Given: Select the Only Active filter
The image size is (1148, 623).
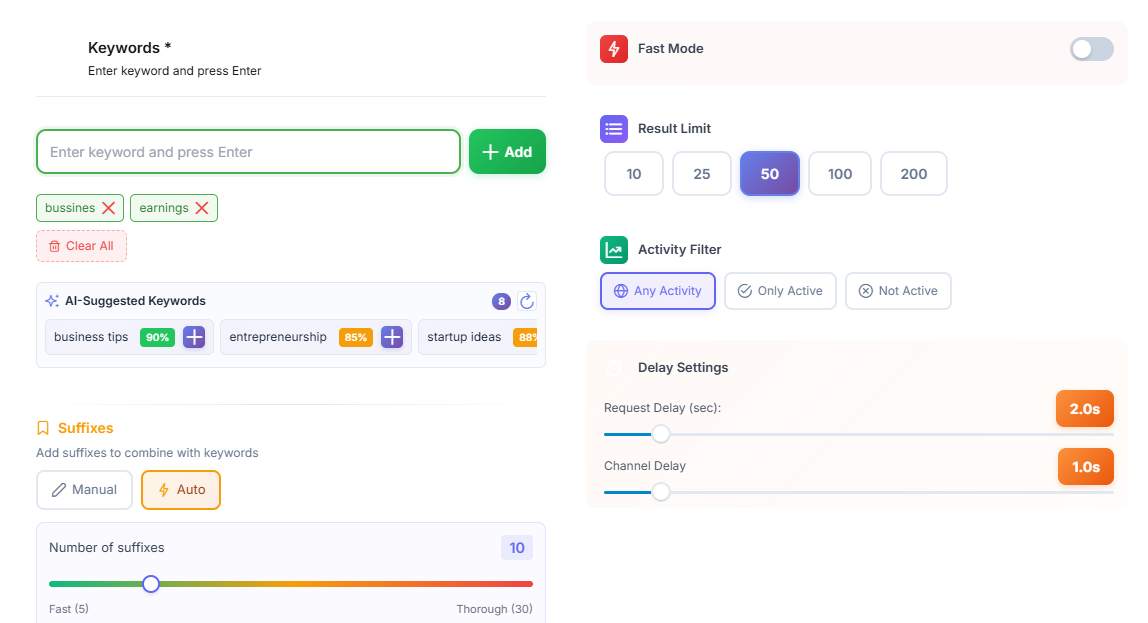Looking at the screenshot, I should 780,290.
